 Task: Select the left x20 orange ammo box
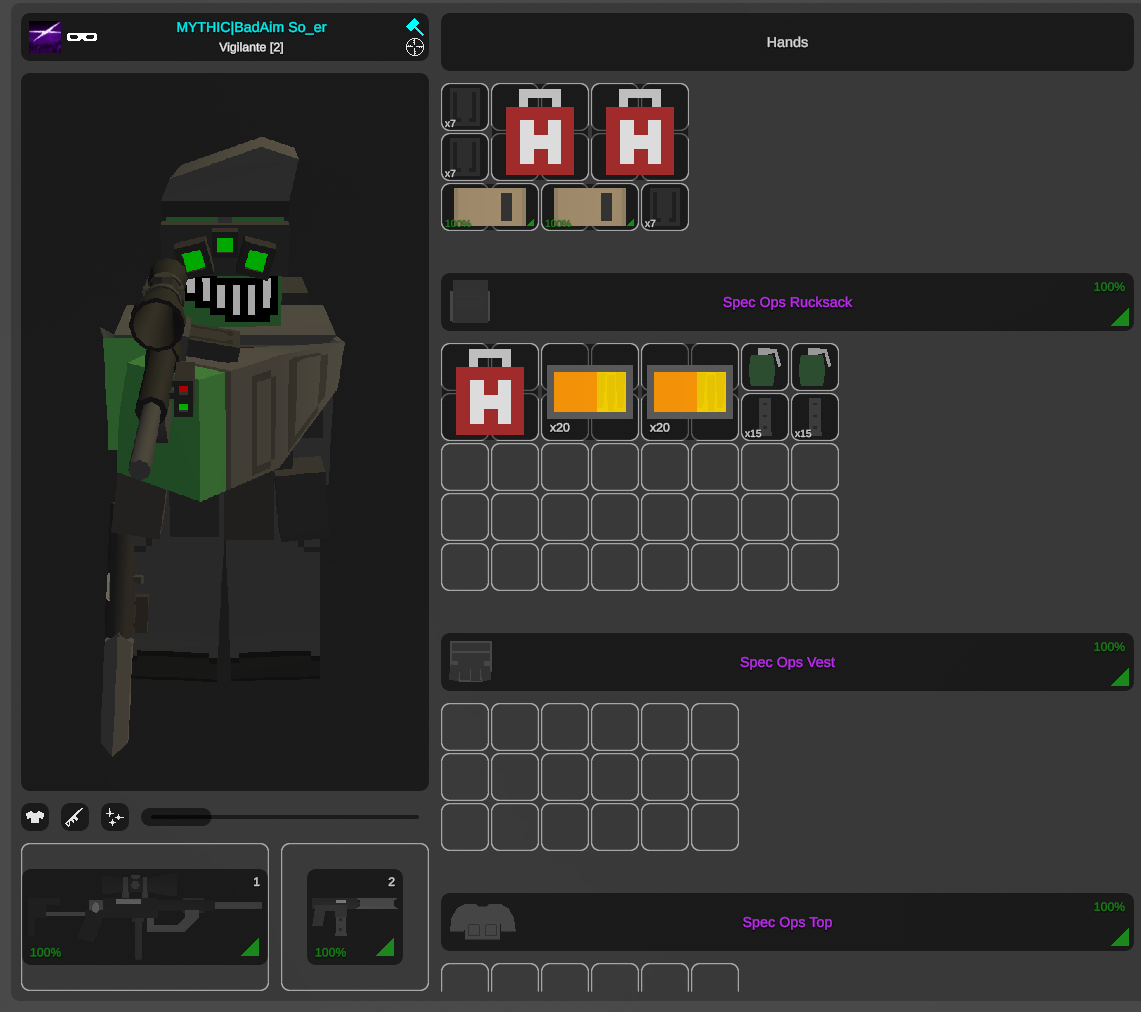(590, 392)
